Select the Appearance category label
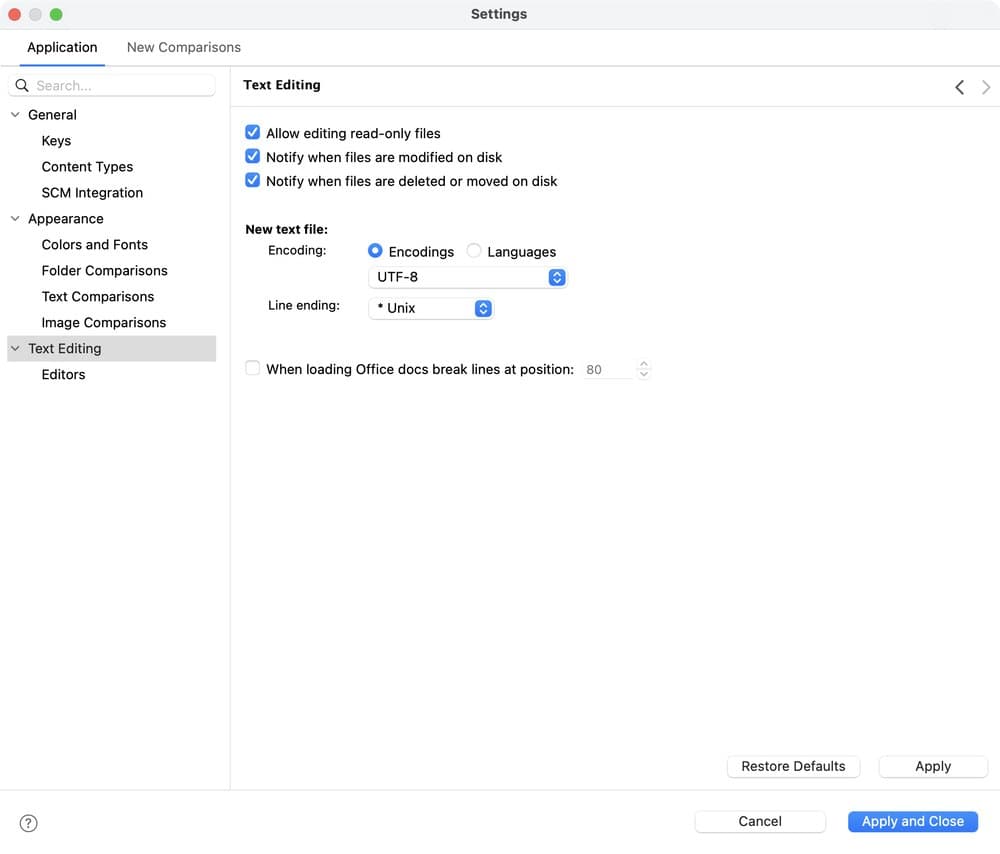Image resolution: width=1000 pixels, height=854 pixels. [66, 219]
